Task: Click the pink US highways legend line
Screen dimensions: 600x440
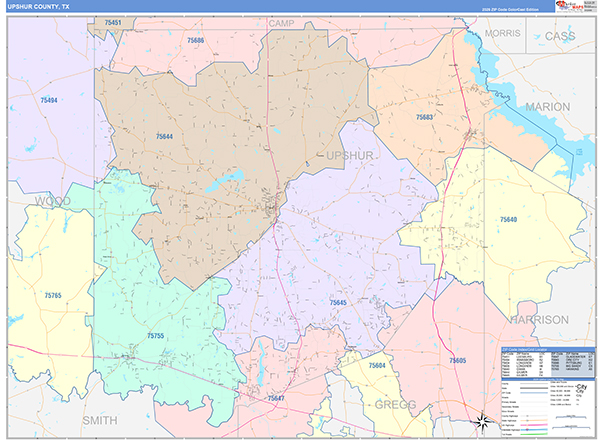Action: click(x=534, y=425)
